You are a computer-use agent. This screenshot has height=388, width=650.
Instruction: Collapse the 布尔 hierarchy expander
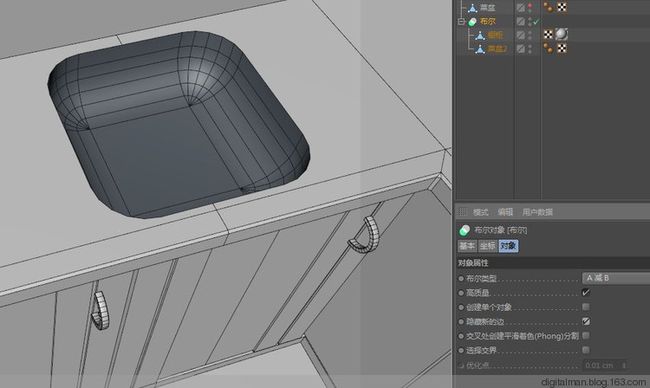461,22
